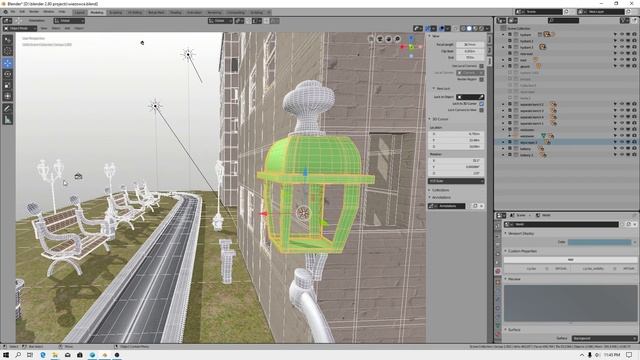Switch to the Shading workspace tab
Viewport: 640px width, 360px height.
tap(176, 12)
